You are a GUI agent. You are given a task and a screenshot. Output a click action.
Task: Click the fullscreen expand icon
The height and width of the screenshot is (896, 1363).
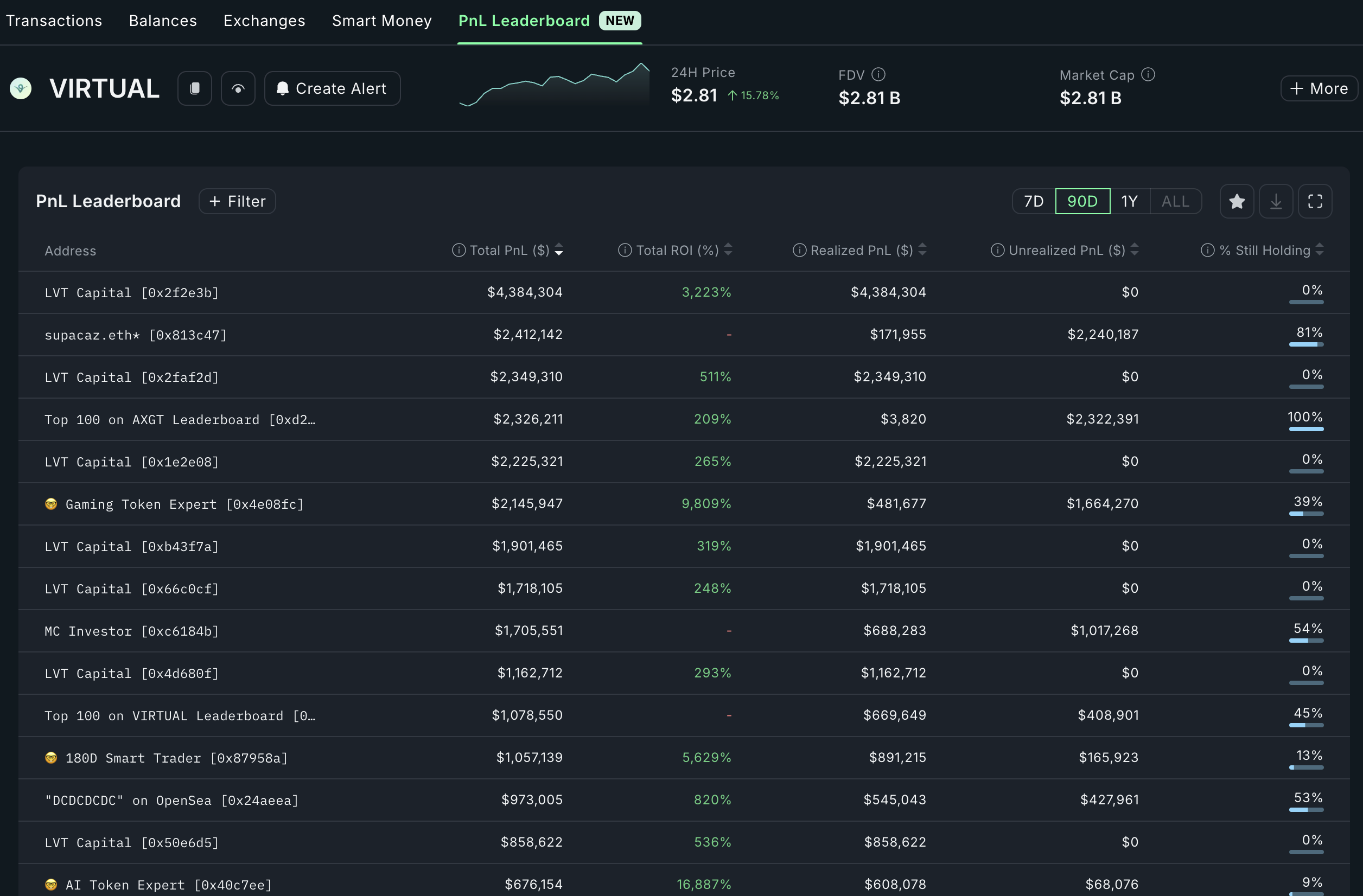(1316, 201)
